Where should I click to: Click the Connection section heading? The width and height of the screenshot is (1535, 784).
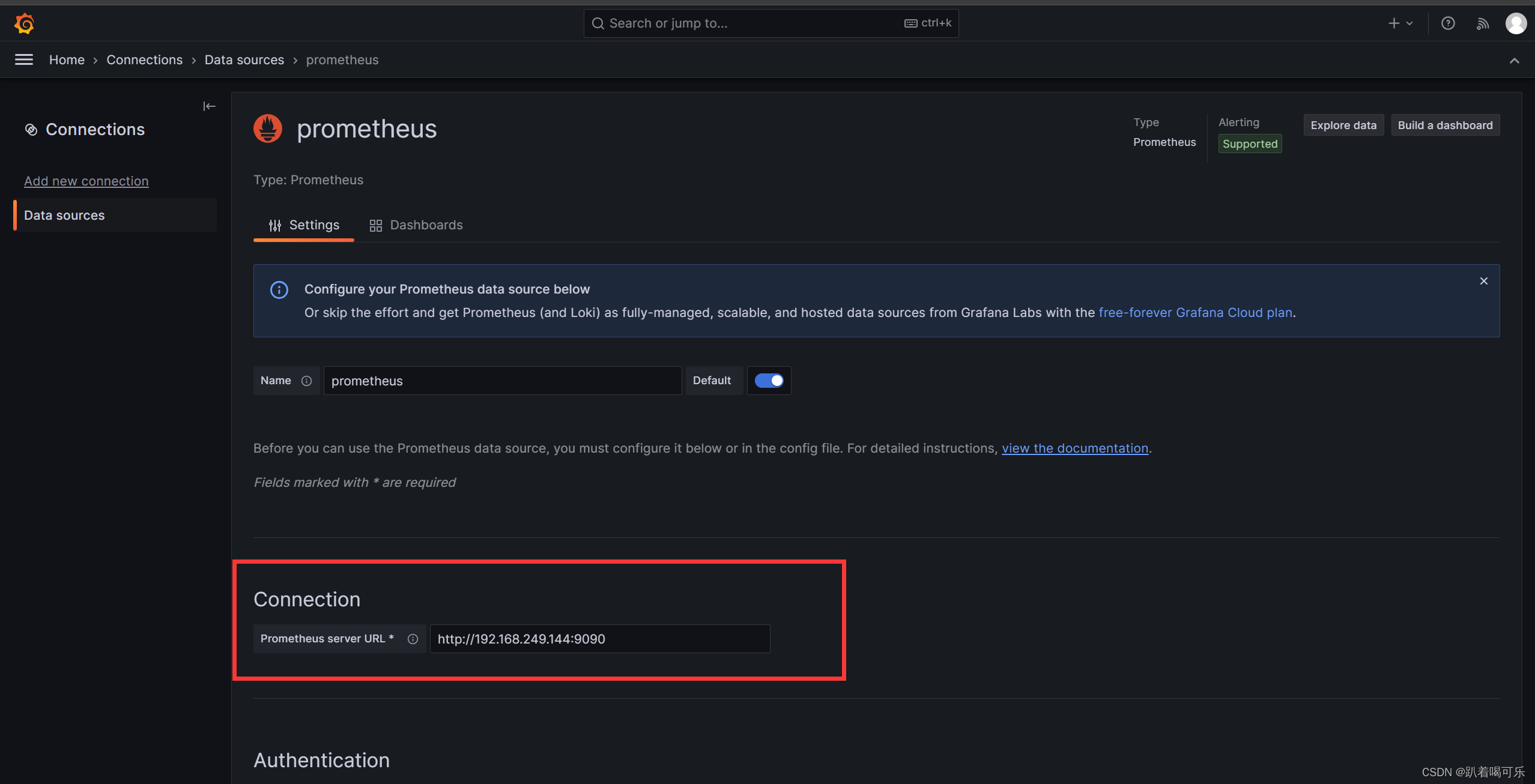(x=307, y=599)
